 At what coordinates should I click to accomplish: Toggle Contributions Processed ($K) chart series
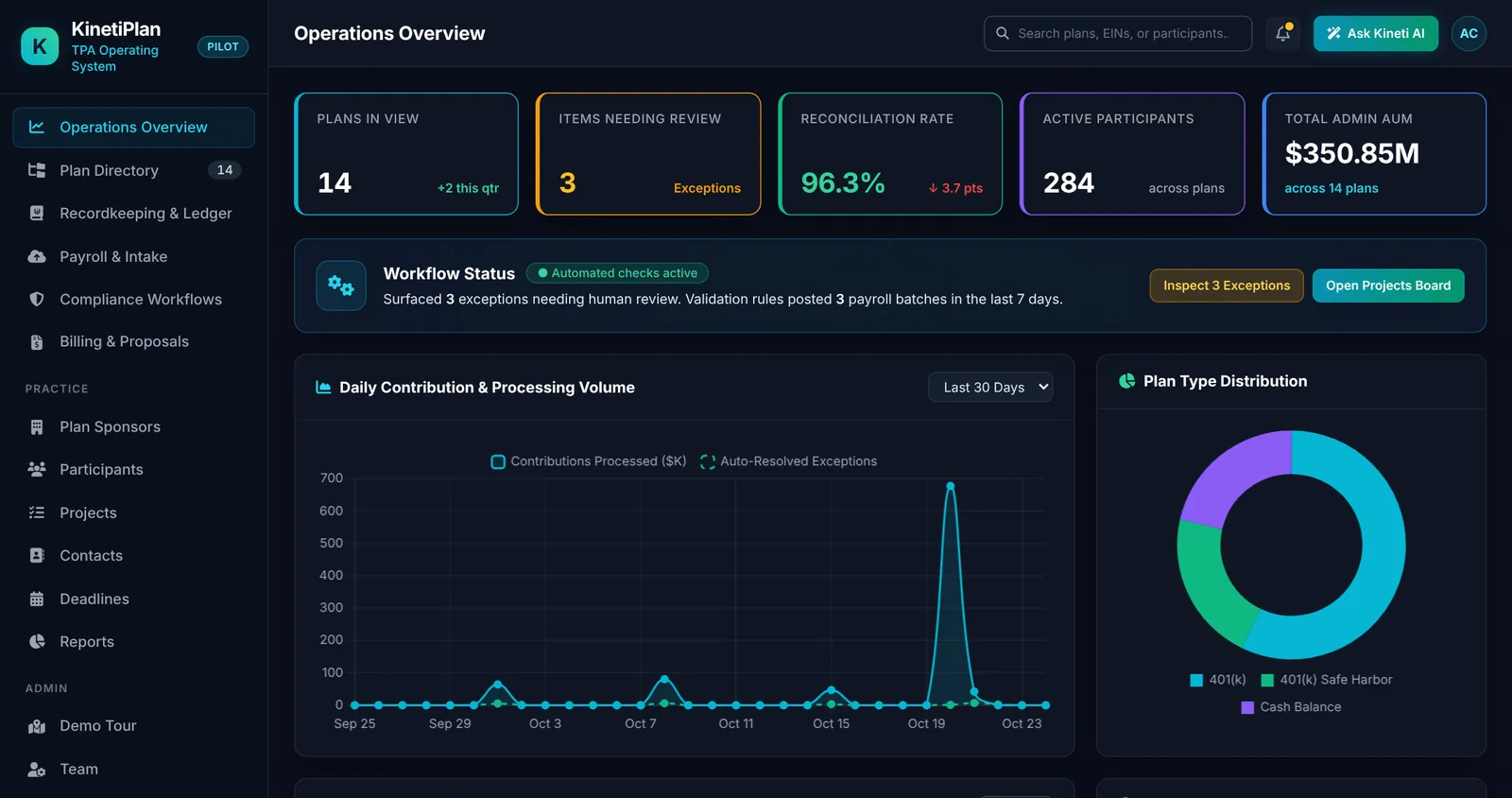[x=589, y=461]
